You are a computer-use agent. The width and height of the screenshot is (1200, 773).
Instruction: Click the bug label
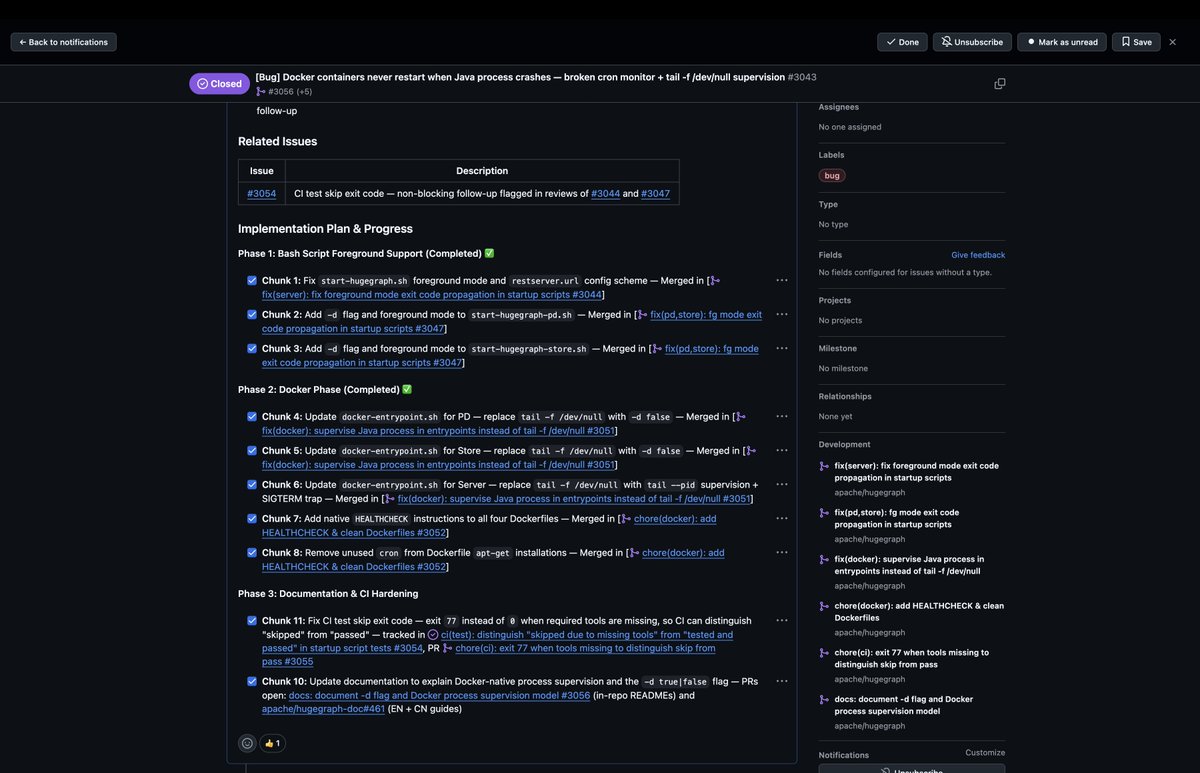click(x=832, y=175)
